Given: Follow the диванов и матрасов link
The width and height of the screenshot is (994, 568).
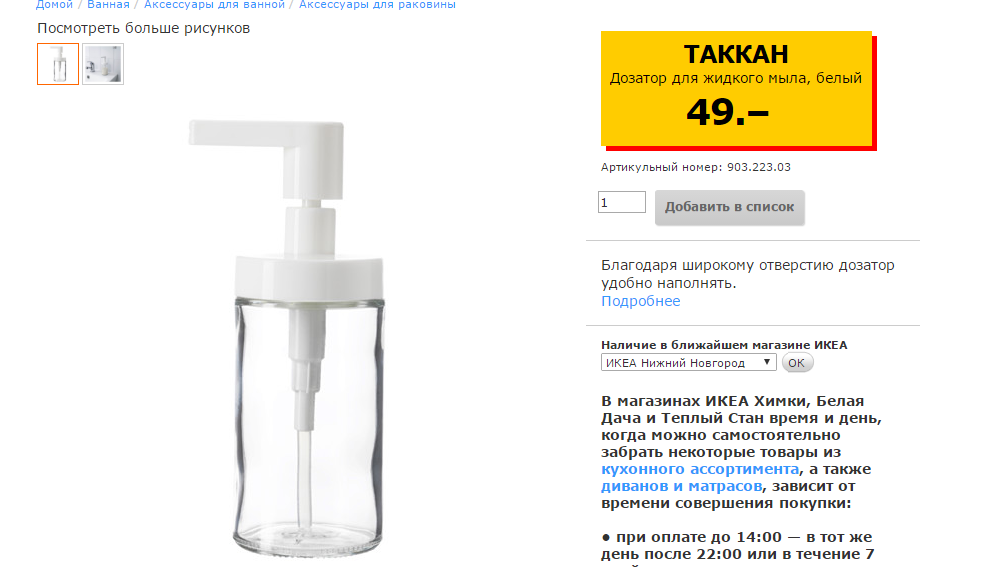Looking at the screenshot, I should [x=681, y=486].
